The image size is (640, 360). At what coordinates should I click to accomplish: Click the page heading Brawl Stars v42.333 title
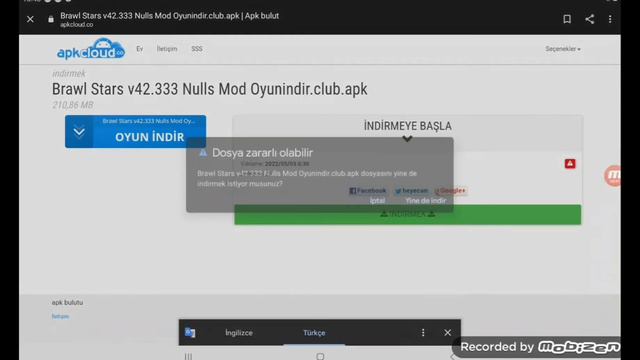[x=209, y=89]
